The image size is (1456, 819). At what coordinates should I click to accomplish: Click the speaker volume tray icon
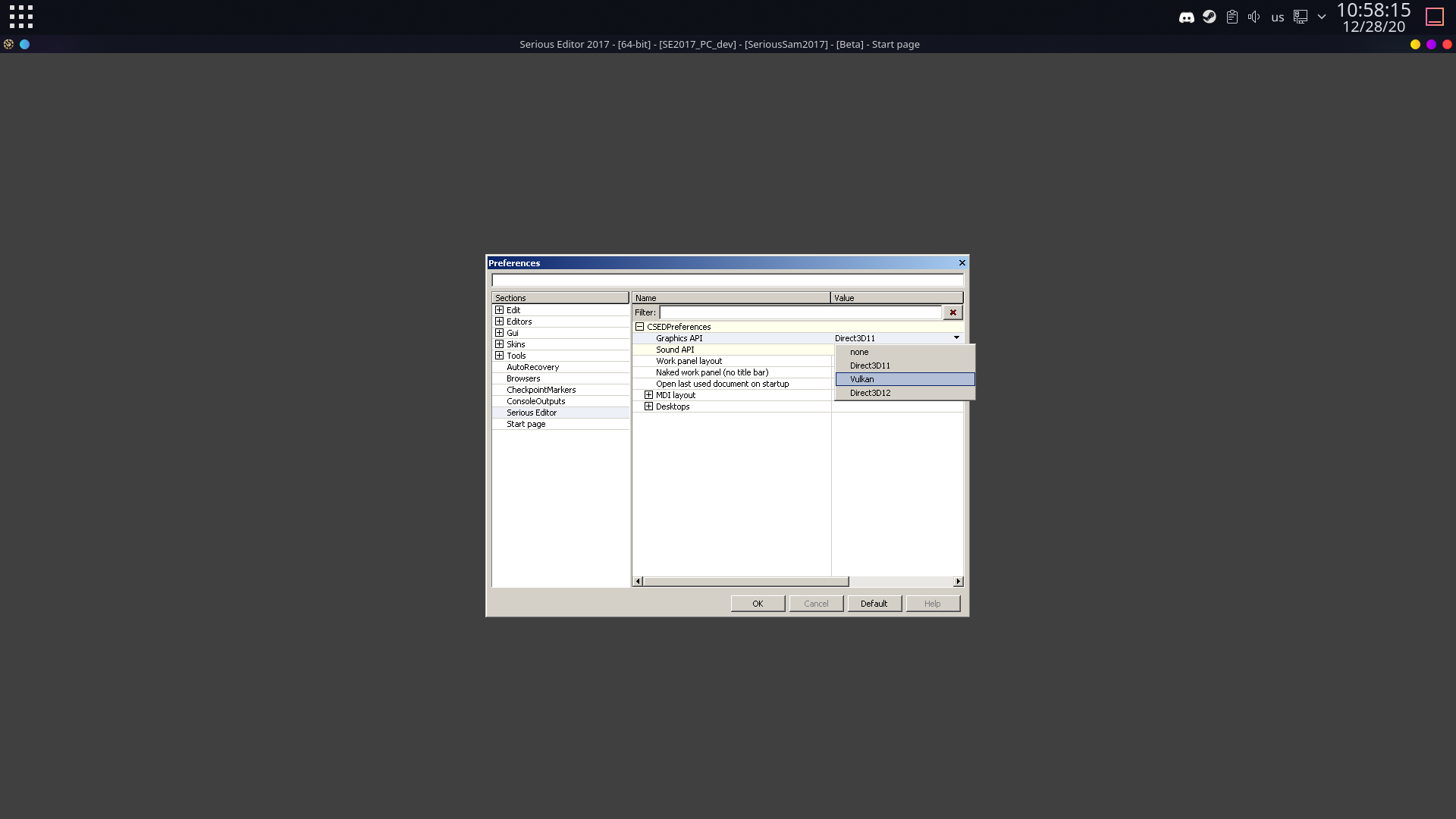[x=1254, y=17]
